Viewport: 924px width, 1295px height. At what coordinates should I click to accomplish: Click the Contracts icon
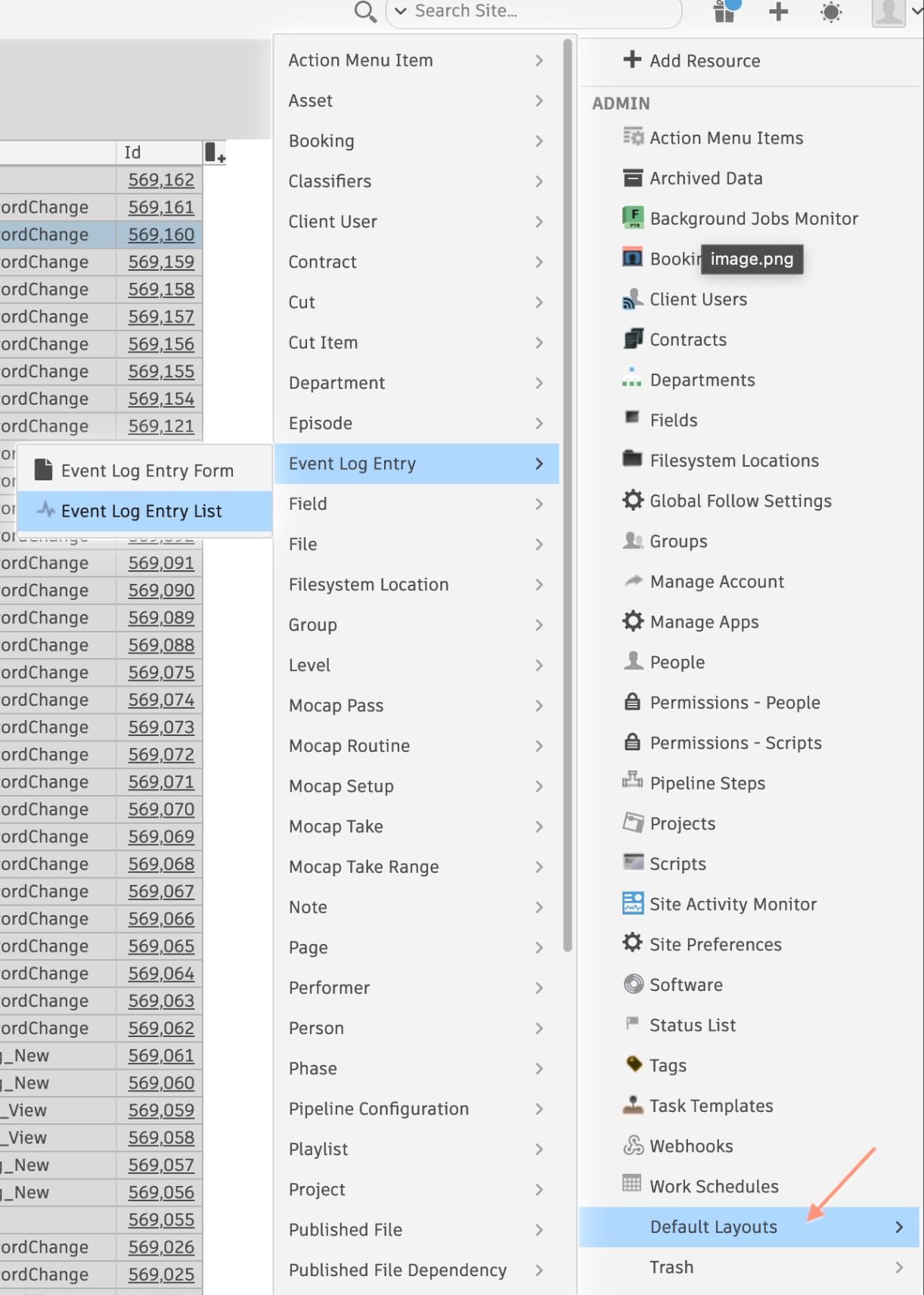pyautogui.click(x=633, y=339)
